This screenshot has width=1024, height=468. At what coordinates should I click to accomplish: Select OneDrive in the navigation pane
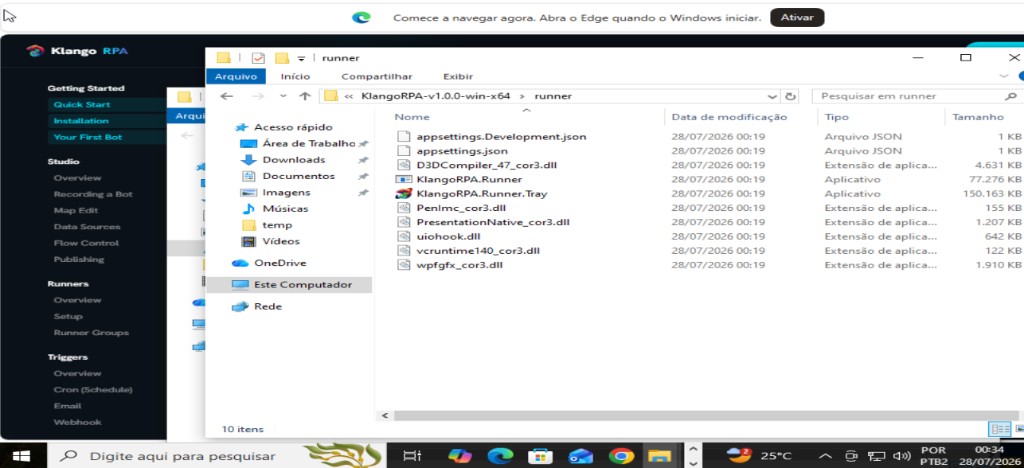coord(280,263)
